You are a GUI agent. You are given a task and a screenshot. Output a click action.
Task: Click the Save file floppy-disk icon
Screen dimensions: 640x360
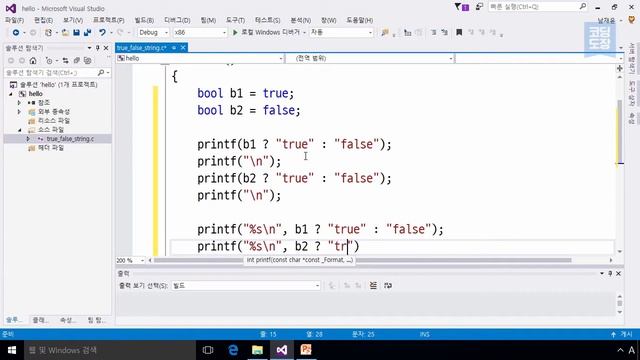76,32
